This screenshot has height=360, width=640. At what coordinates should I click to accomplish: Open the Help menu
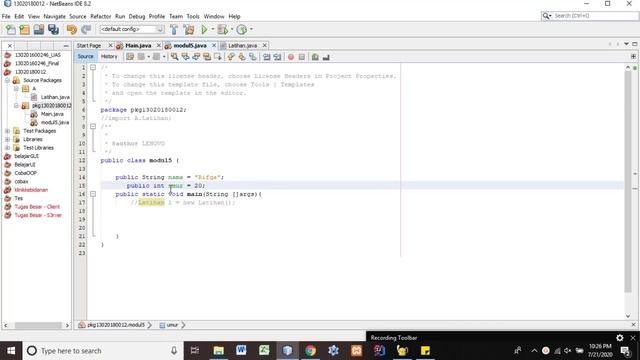234,16
